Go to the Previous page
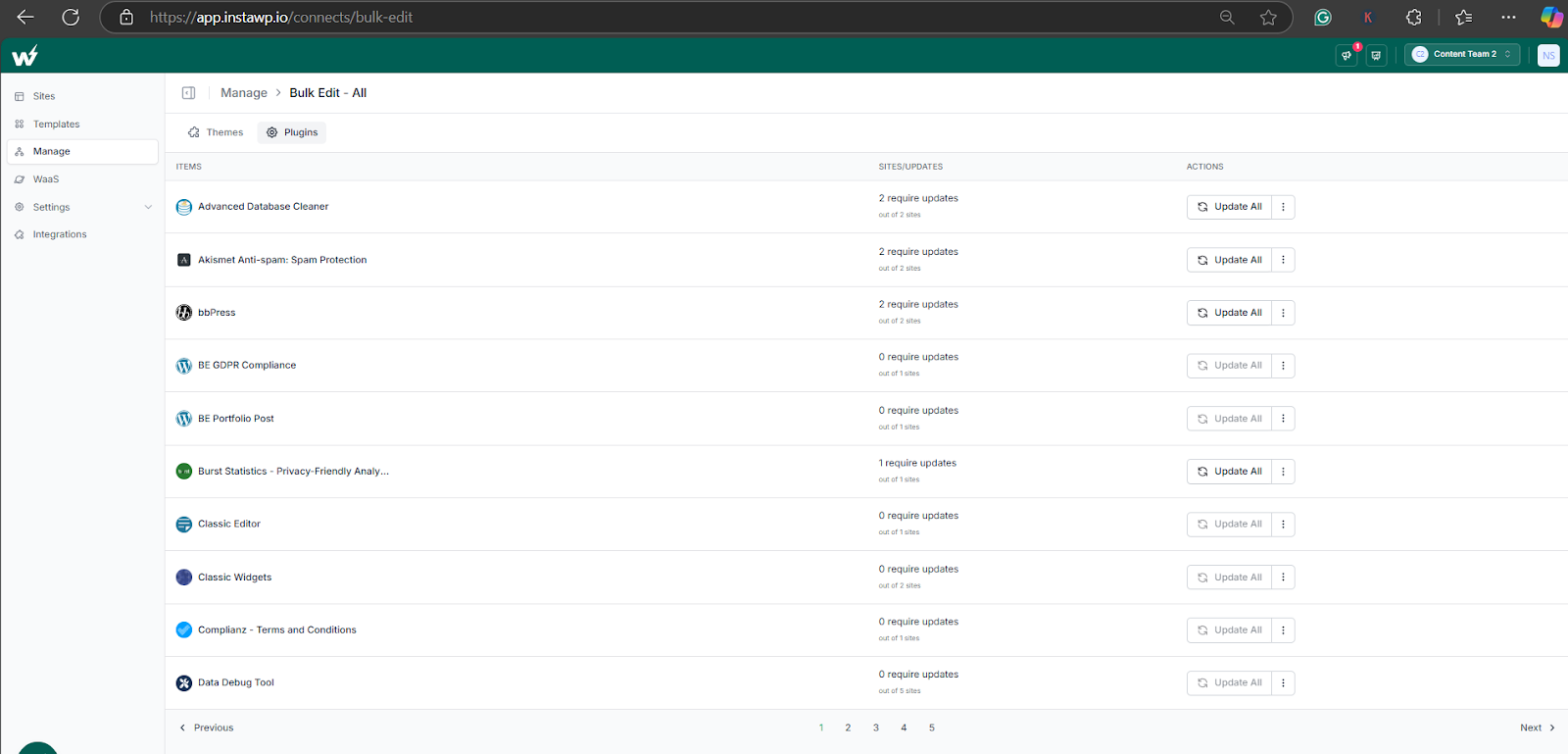This screenshot has width=1568, height=754. point(206,728)
